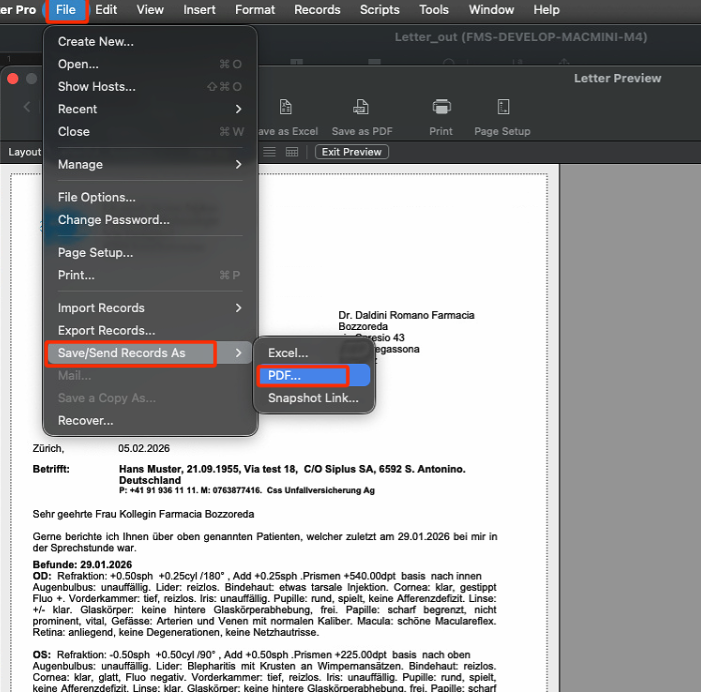Select Change Password... entry
Screen dimensions: 701x692
click(150, 219)
